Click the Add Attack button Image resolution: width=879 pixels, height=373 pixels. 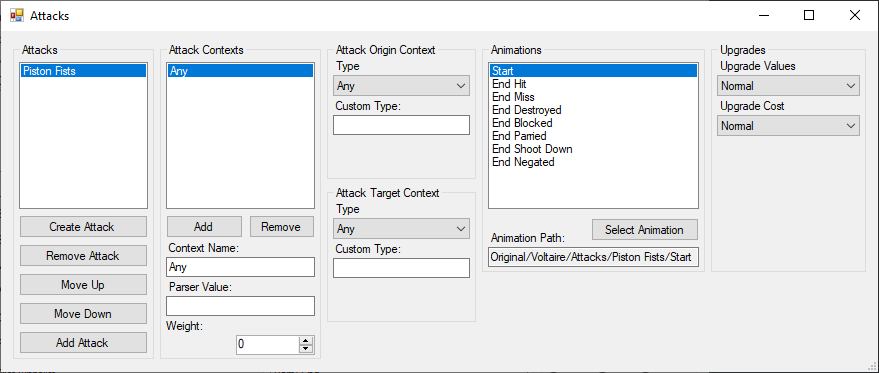click(x=83, y=343)
